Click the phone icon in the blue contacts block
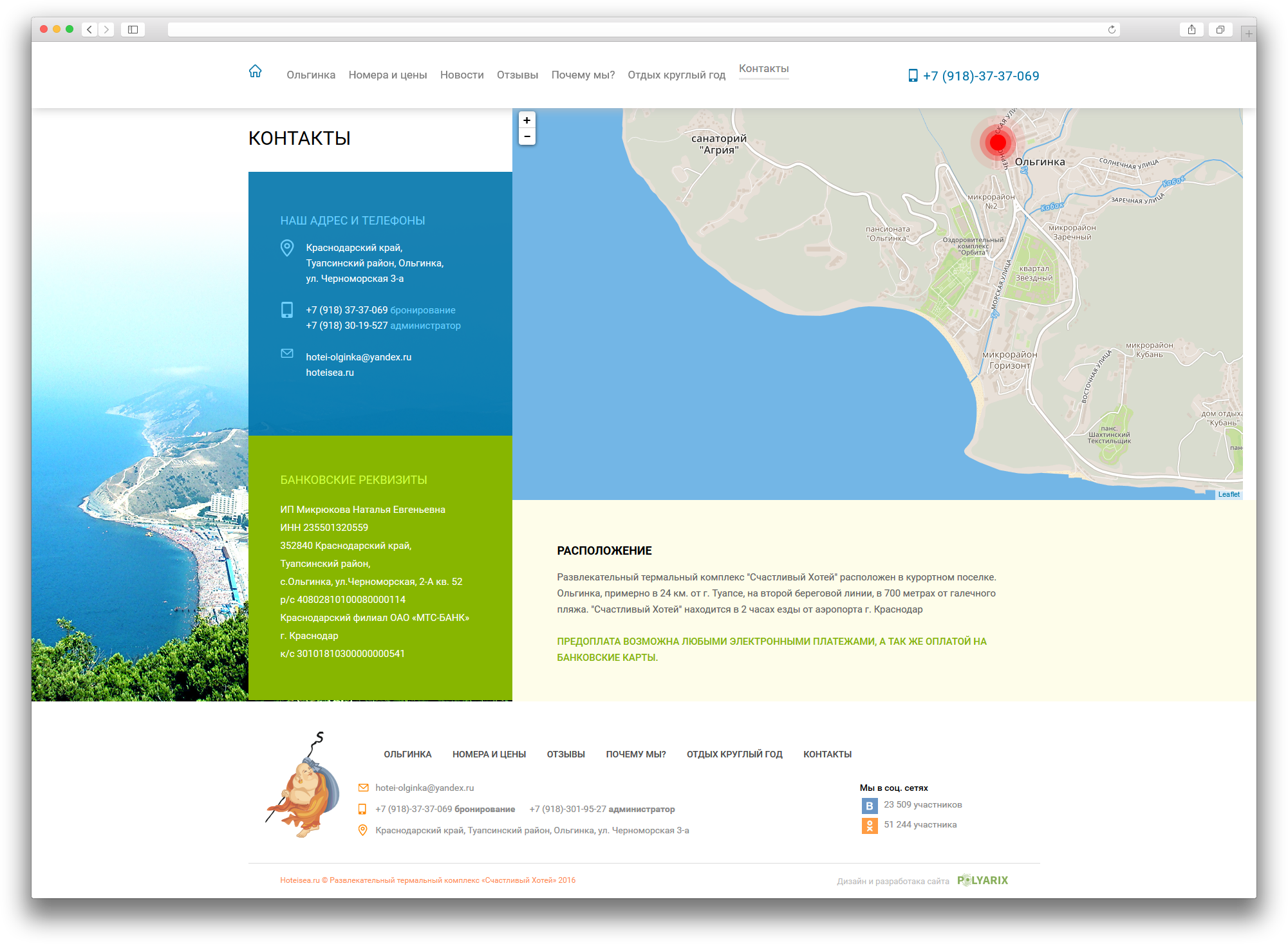Viewport: 1288px width, 944px height. (x=287, y=310)
